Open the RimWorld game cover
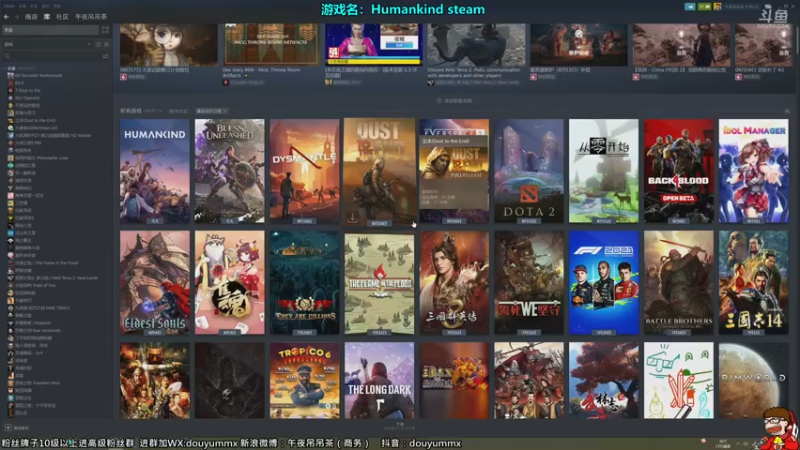 (x=754, y=381)
